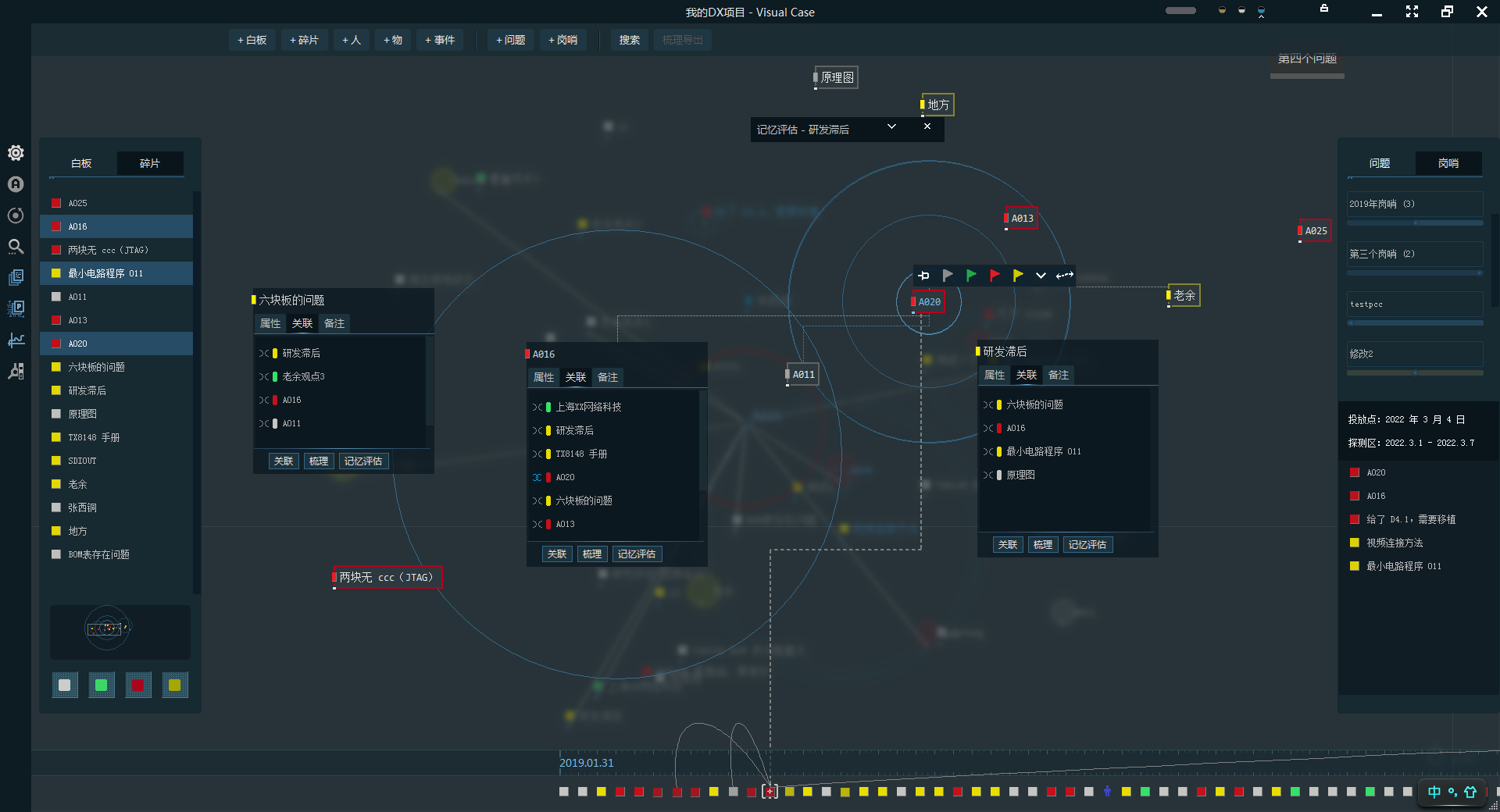Click the +问题 toolbar button
This screenshot has height=812, width=1500.
pyautogui.click(x=510, y=40)
